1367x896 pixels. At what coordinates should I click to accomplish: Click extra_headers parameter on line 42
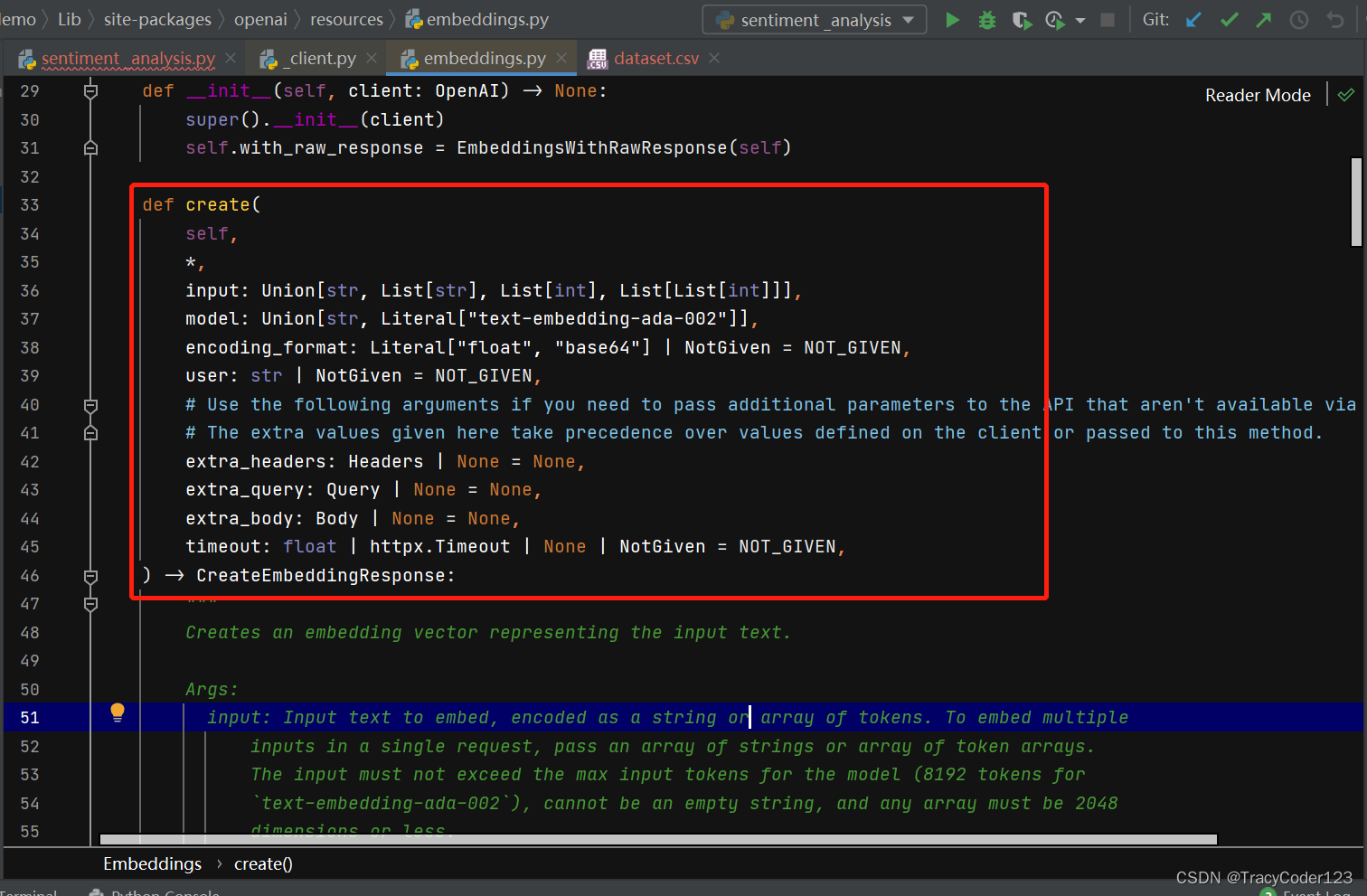tap(256, 462)
